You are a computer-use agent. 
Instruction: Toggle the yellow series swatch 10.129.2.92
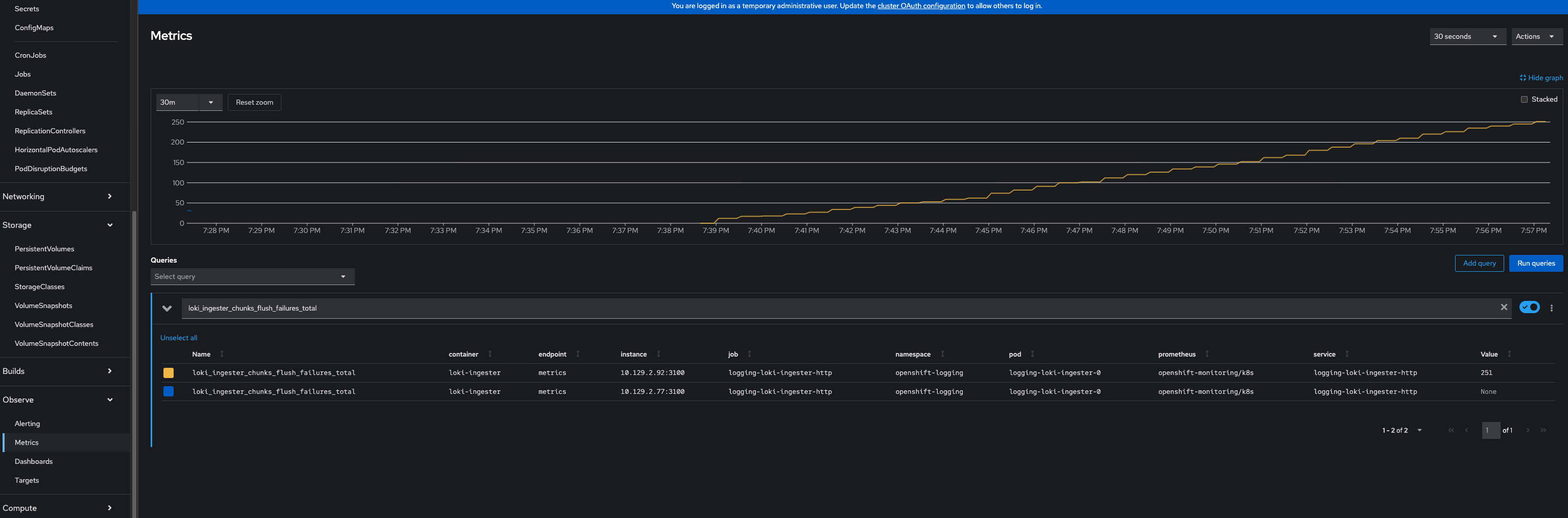tap(169, 372)
